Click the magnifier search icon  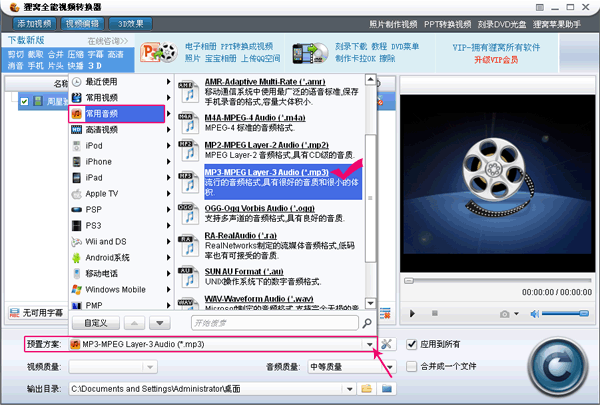point(367,323)
